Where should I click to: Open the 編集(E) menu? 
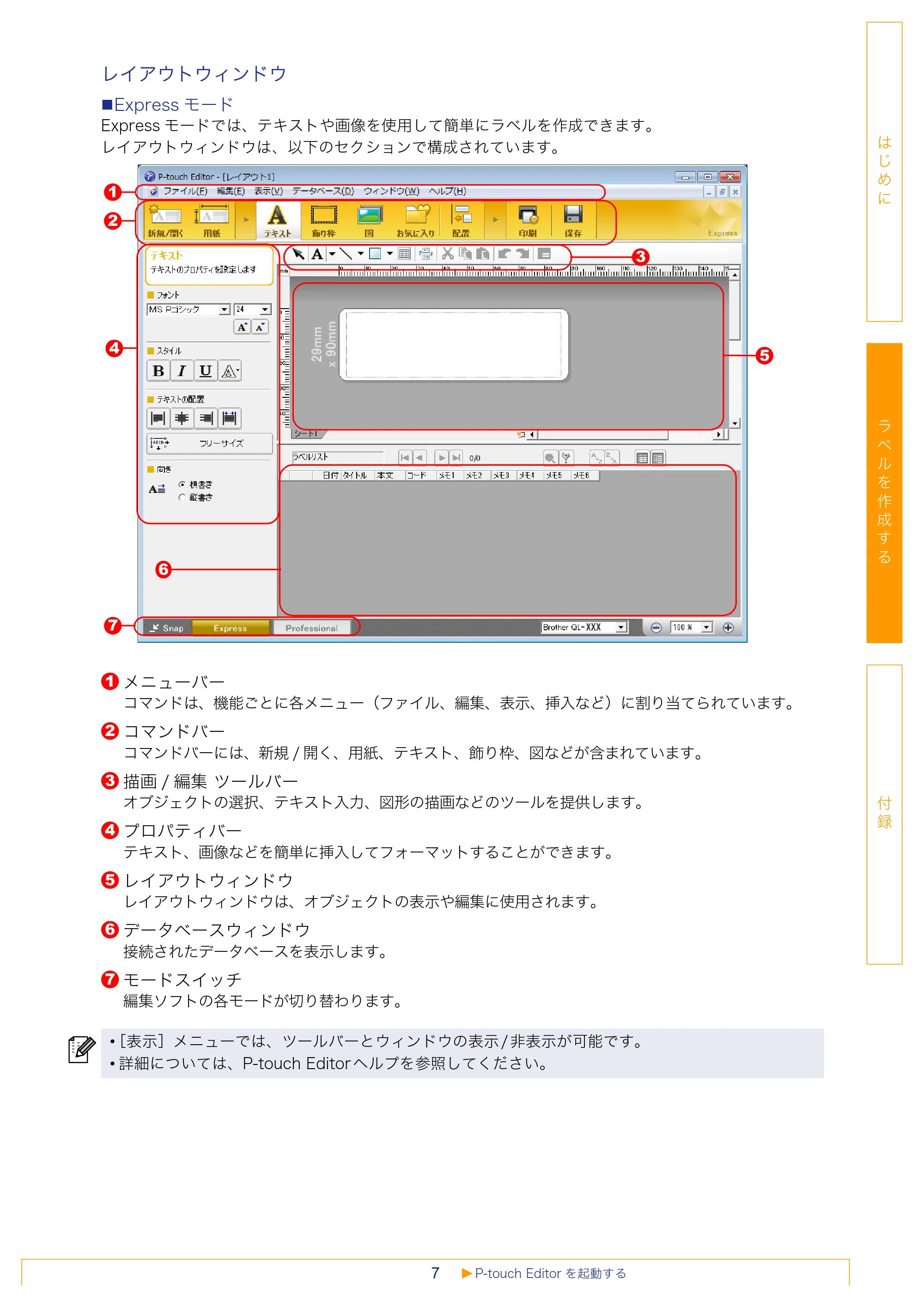tap(231, 191)
